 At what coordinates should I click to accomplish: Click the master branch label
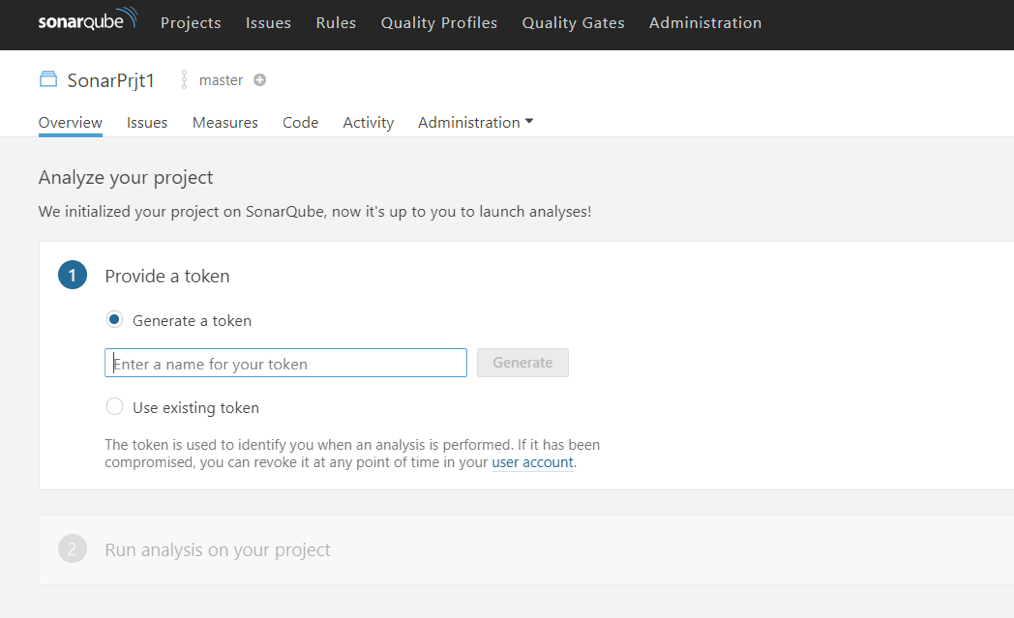click(x=221, y=80)
